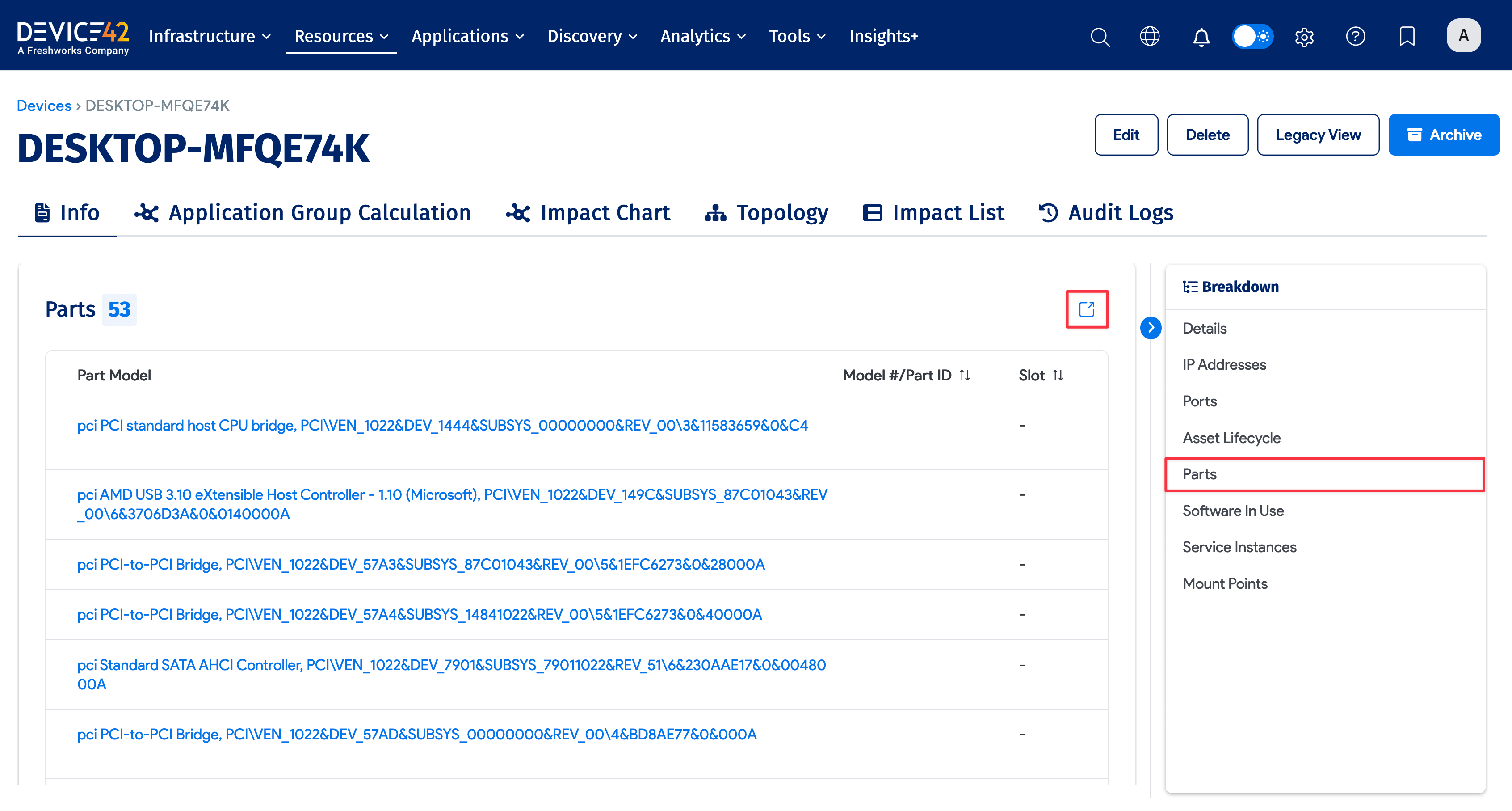This screenshot has height=811, width=1512.
Task: Select Software In Use in Breakdown
Action: coord(1233,510)
